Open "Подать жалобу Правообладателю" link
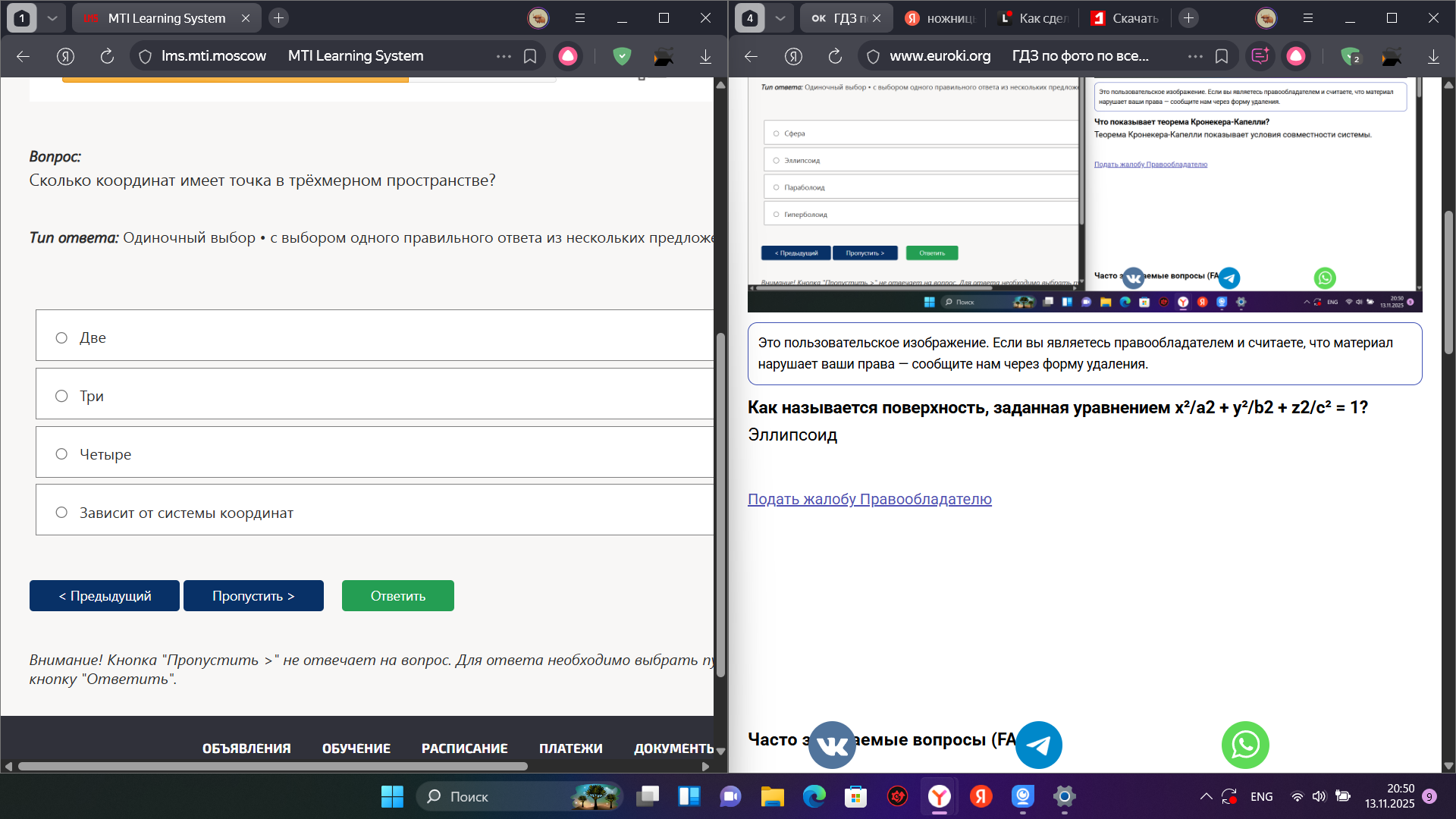Image resolution: width=1456 pixels, height=819 pixels. coord(870,499)
